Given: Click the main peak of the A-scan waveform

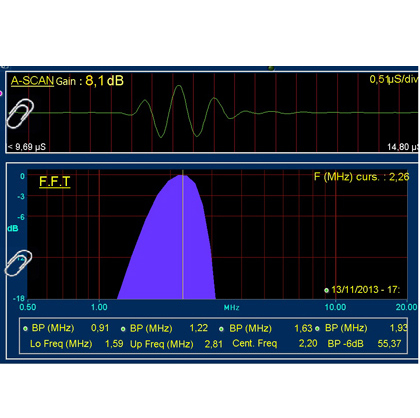Looking at the screenshot, I should 179,86.
